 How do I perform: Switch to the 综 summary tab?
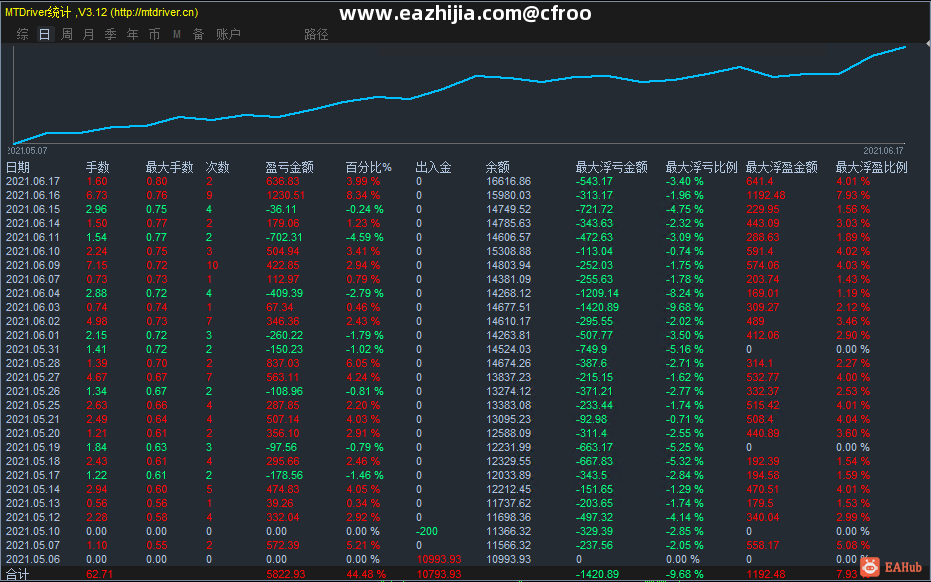[23, 34]
